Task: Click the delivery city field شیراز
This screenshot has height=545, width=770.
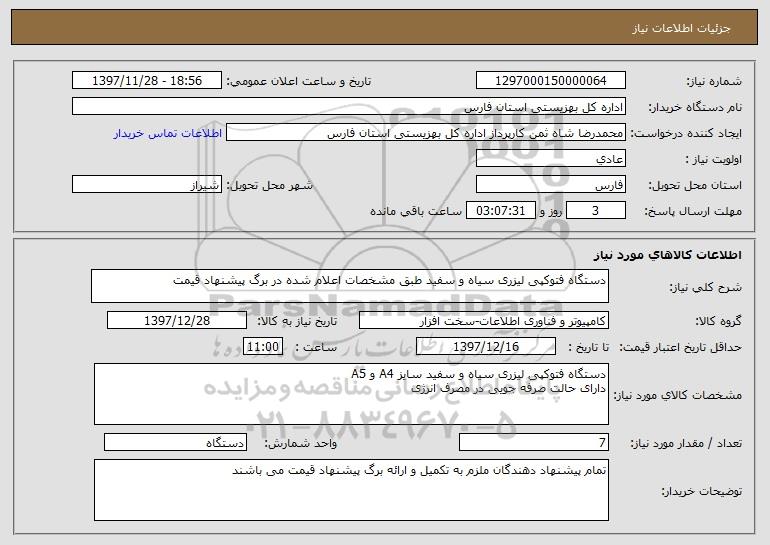Action: (x=147, y=185)
